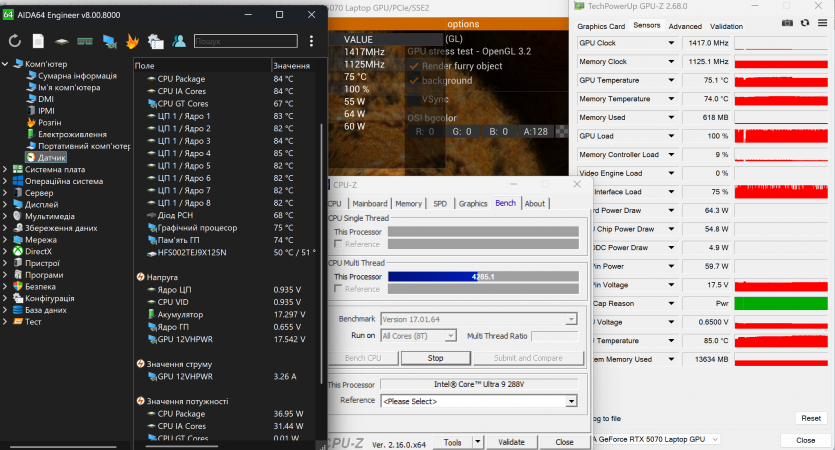This screenshot has height=450, width=835.
Task: Toggle the 'Render furry object' checkbox
Action: [x=413, y=66]
